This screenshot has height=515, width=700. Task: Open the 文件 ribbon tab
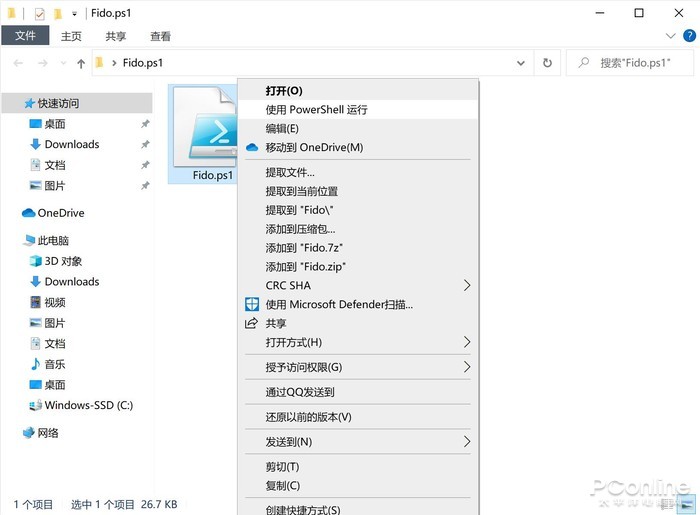(x=25, y=36)
